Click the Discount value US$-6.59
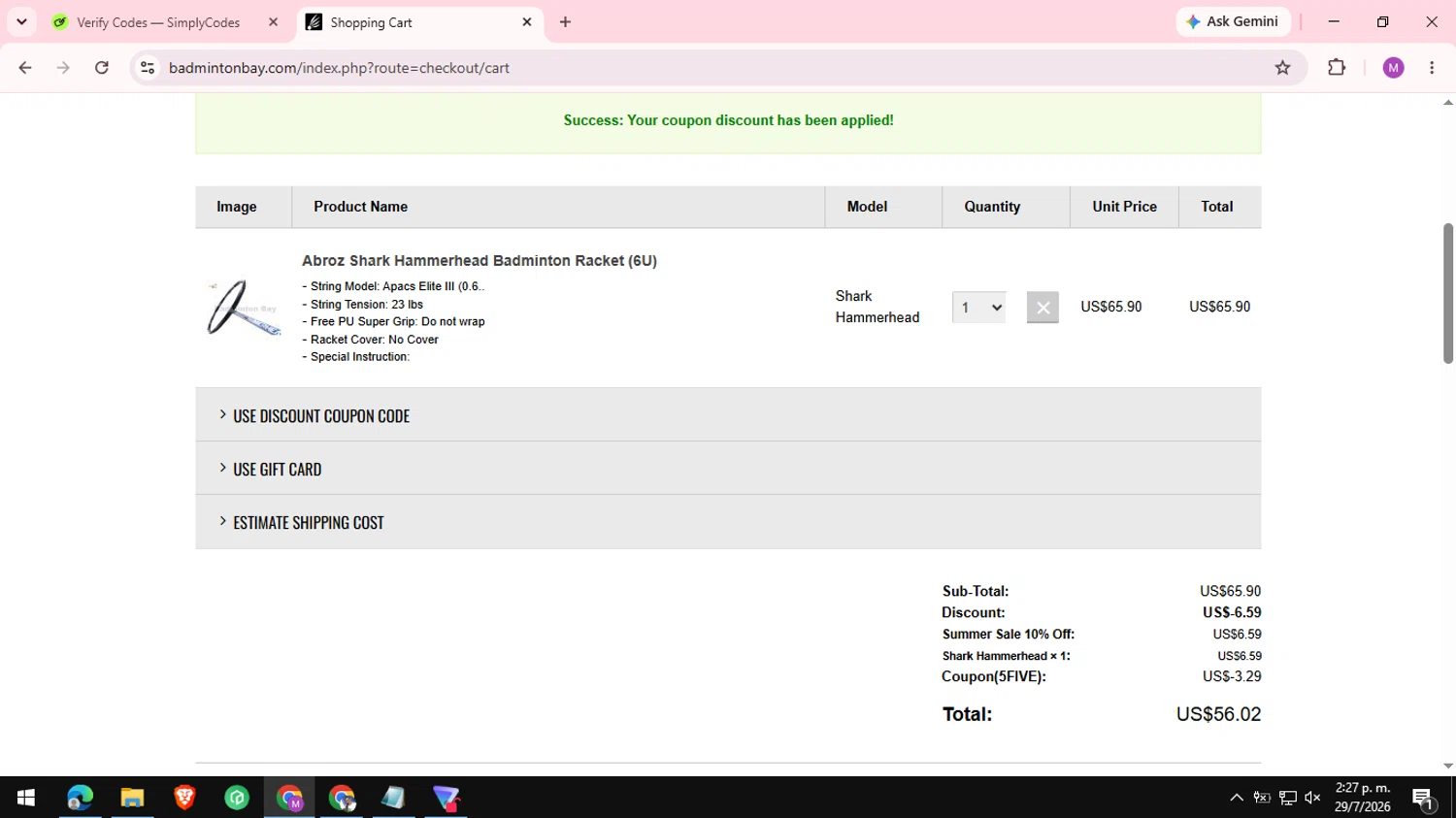 (x=1232, y=612)
